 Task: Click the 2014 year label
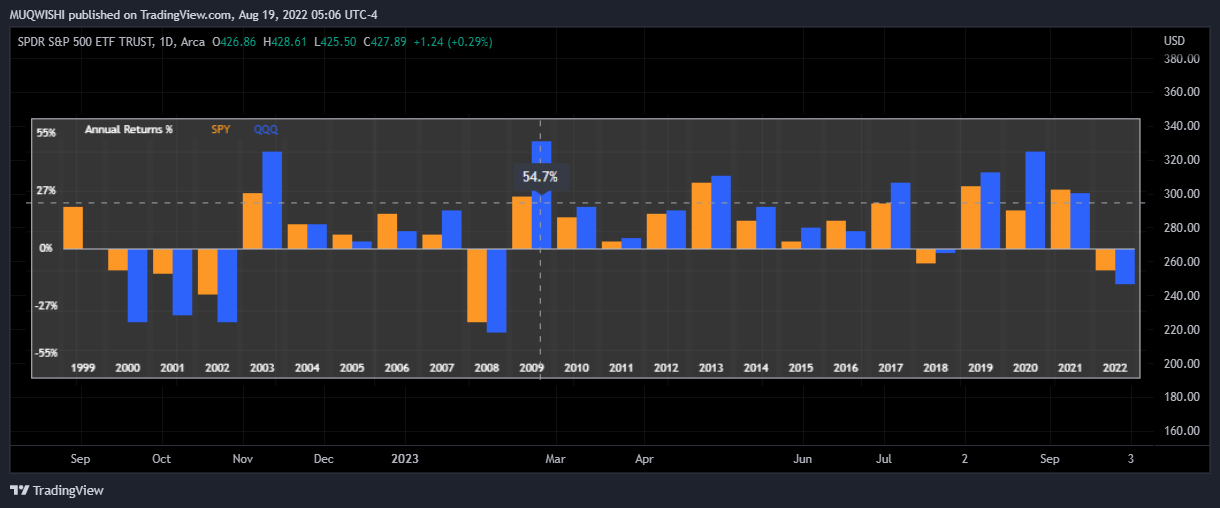[x=756, y=368]
